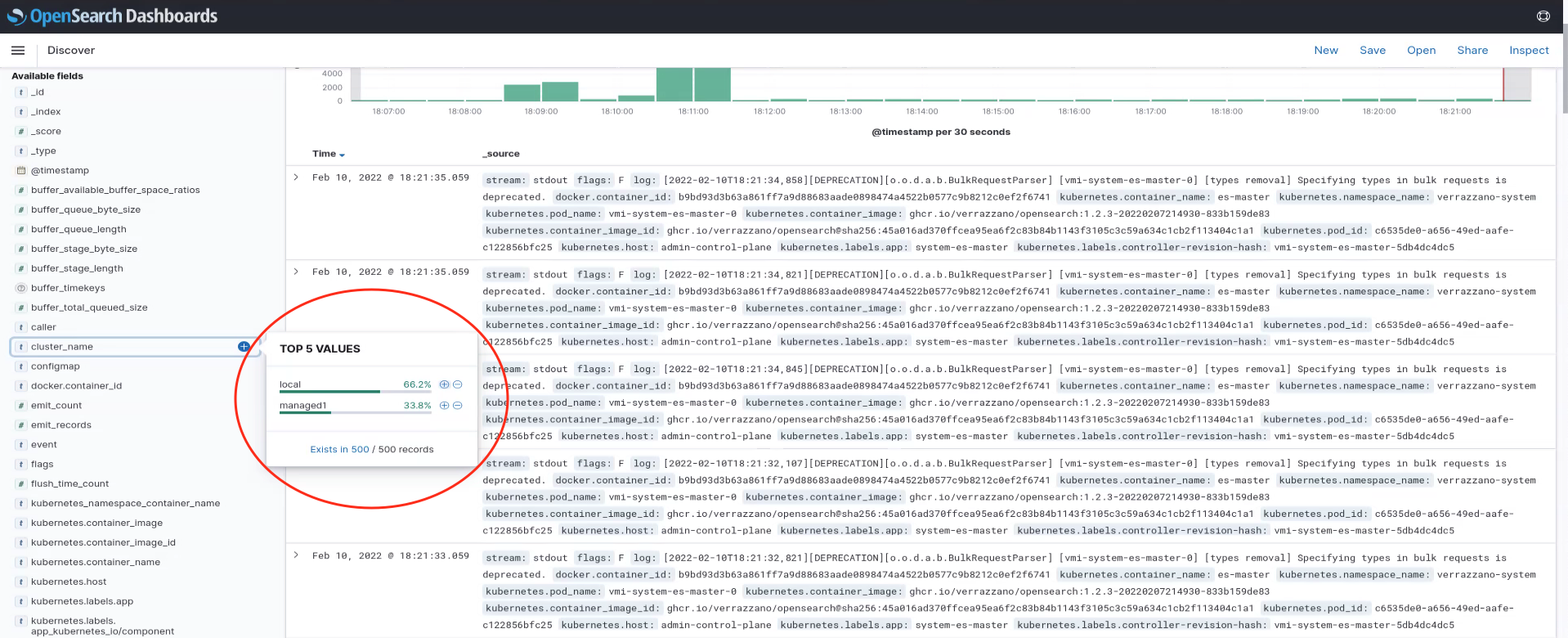Click string type icon for _id
This screenshot has height=638, width=1568.
21,92
